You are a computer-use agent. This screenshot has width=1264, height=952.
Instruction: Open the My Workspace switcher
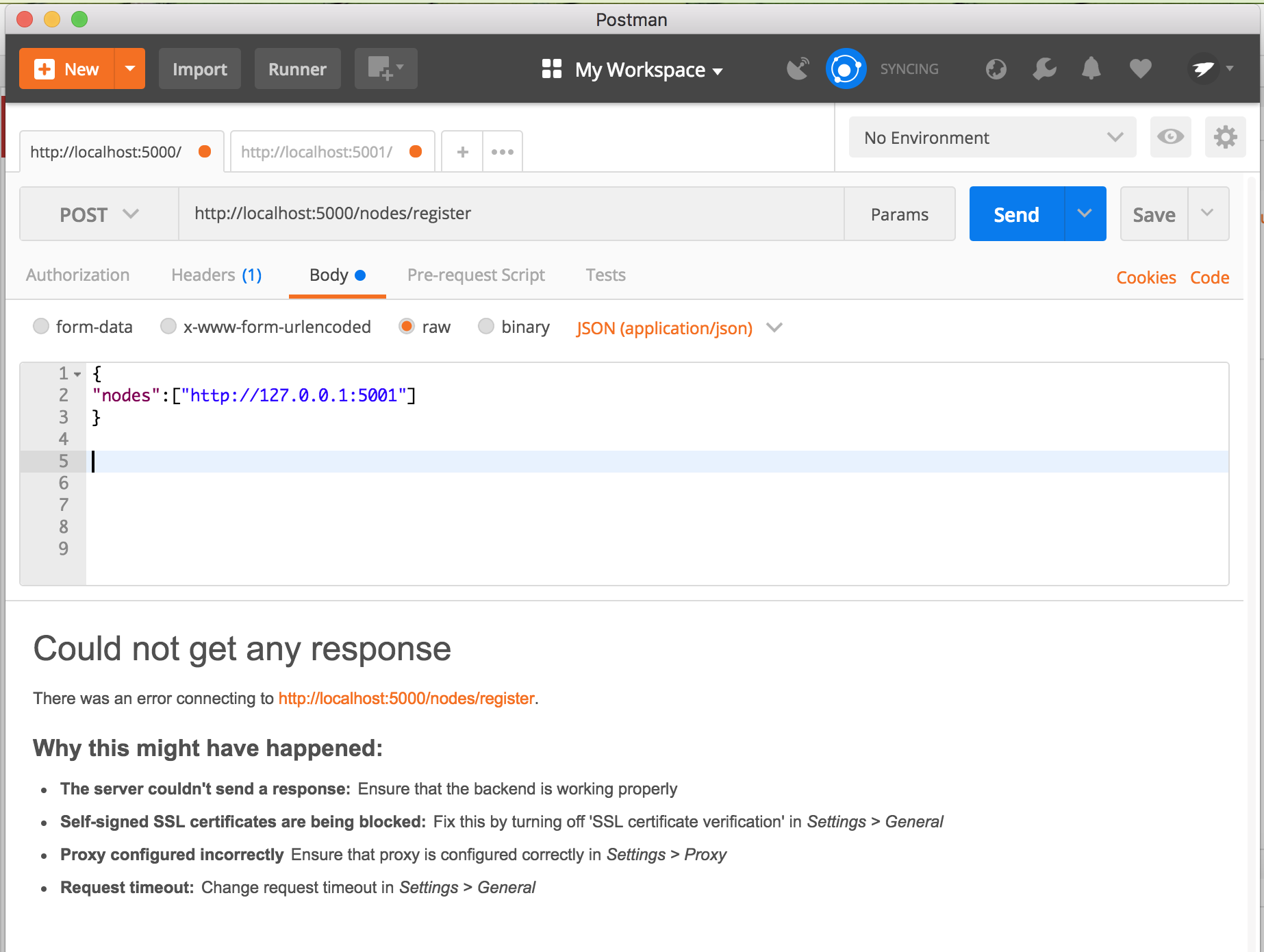point(648,70)
